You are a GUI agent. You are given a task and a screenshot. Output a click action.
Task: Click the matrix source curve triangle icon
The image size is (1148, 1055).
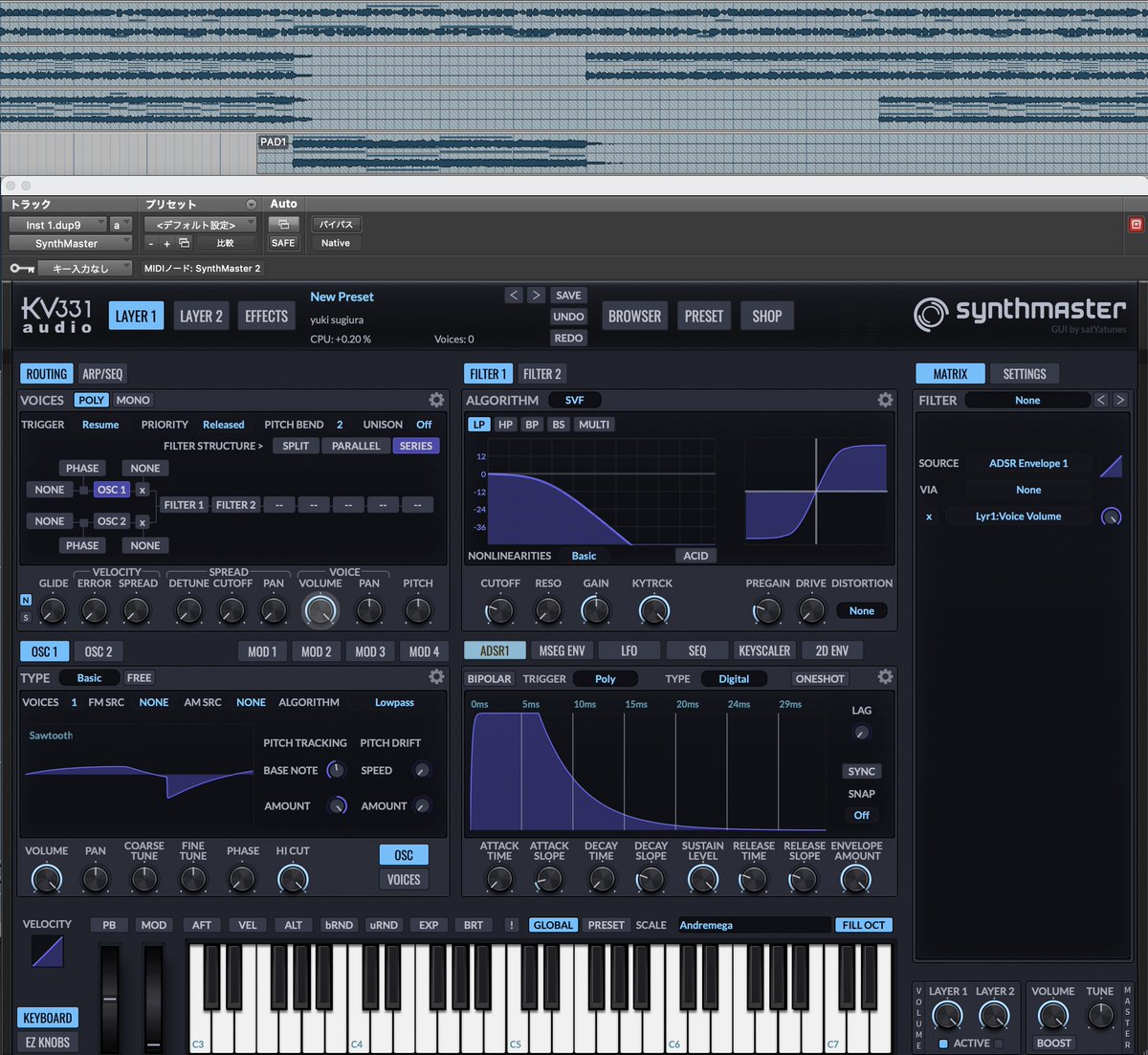(x=1111, y=465)
